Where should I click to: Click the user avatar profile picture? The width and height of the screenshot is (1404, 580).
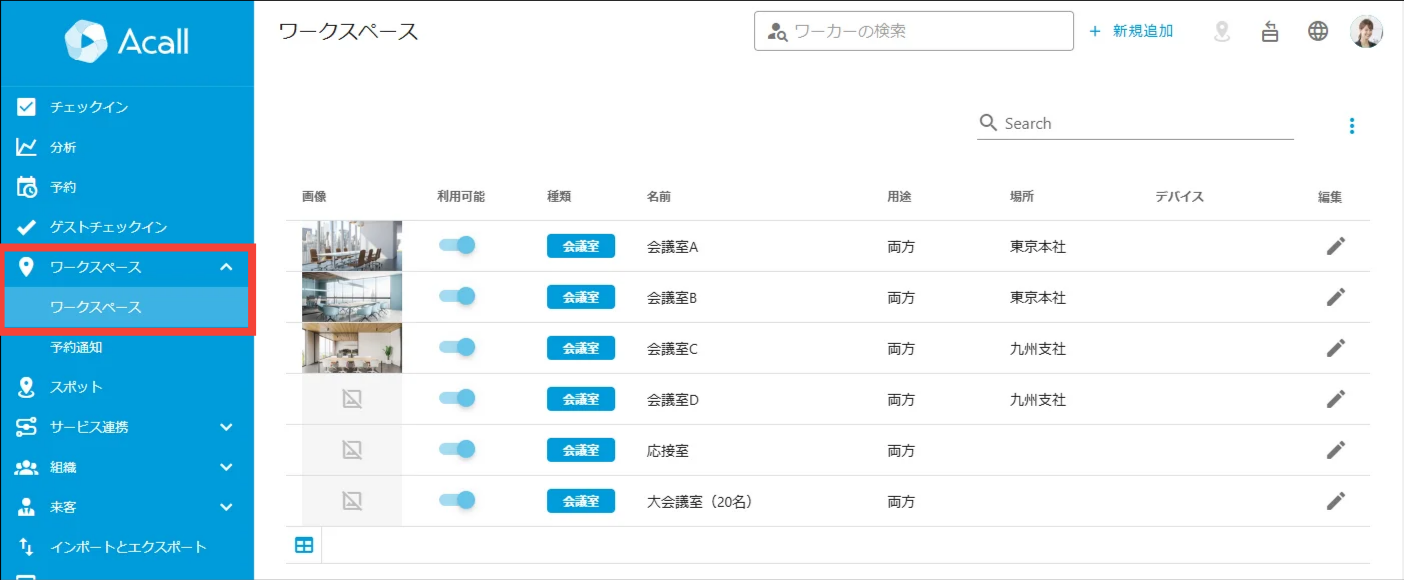point(1366,31)
